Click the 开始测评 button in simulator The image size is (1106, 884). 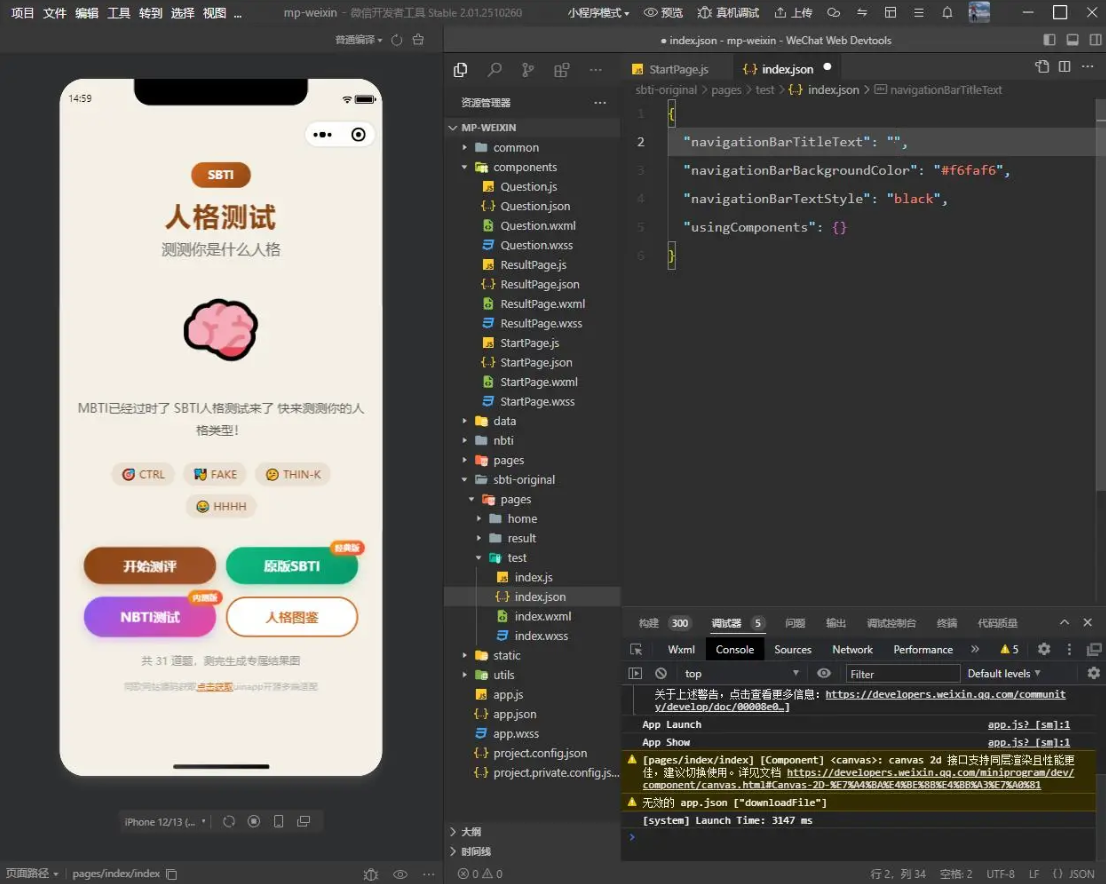click(x=150, y=566)
